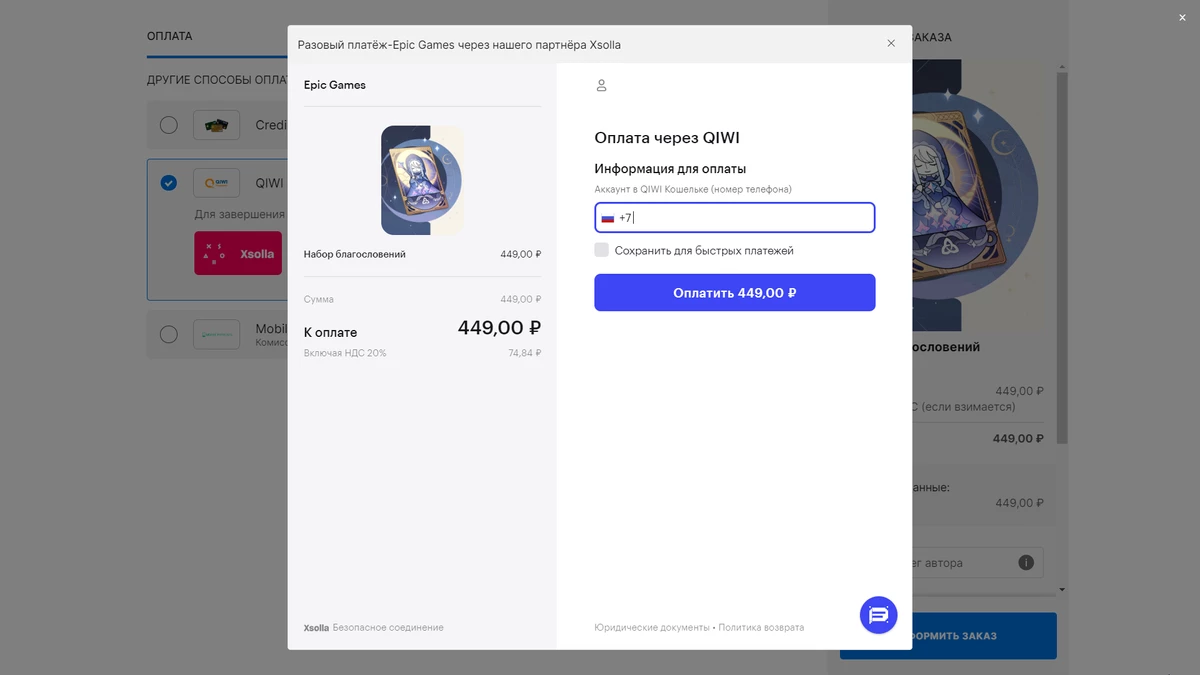Click the product image in dialog
The image size is (1200, 675).
pyautogui.click(x=422, y=180)
